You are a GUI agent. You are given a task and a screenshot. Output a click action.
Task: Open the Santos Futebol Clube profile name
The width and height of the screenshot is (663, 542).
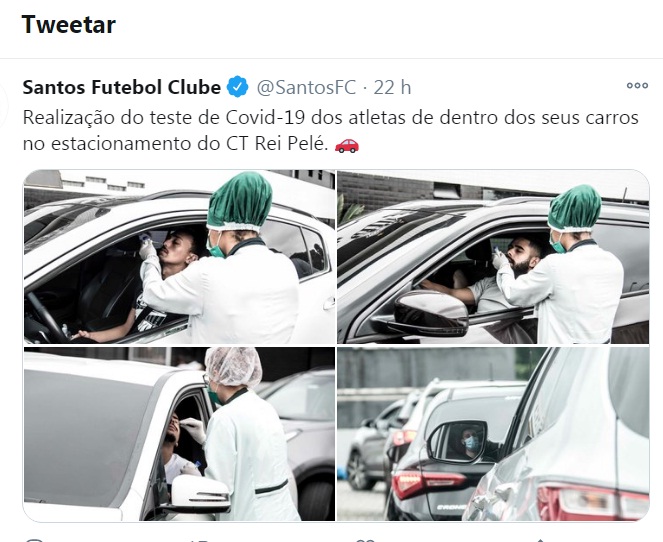(122, 87)
